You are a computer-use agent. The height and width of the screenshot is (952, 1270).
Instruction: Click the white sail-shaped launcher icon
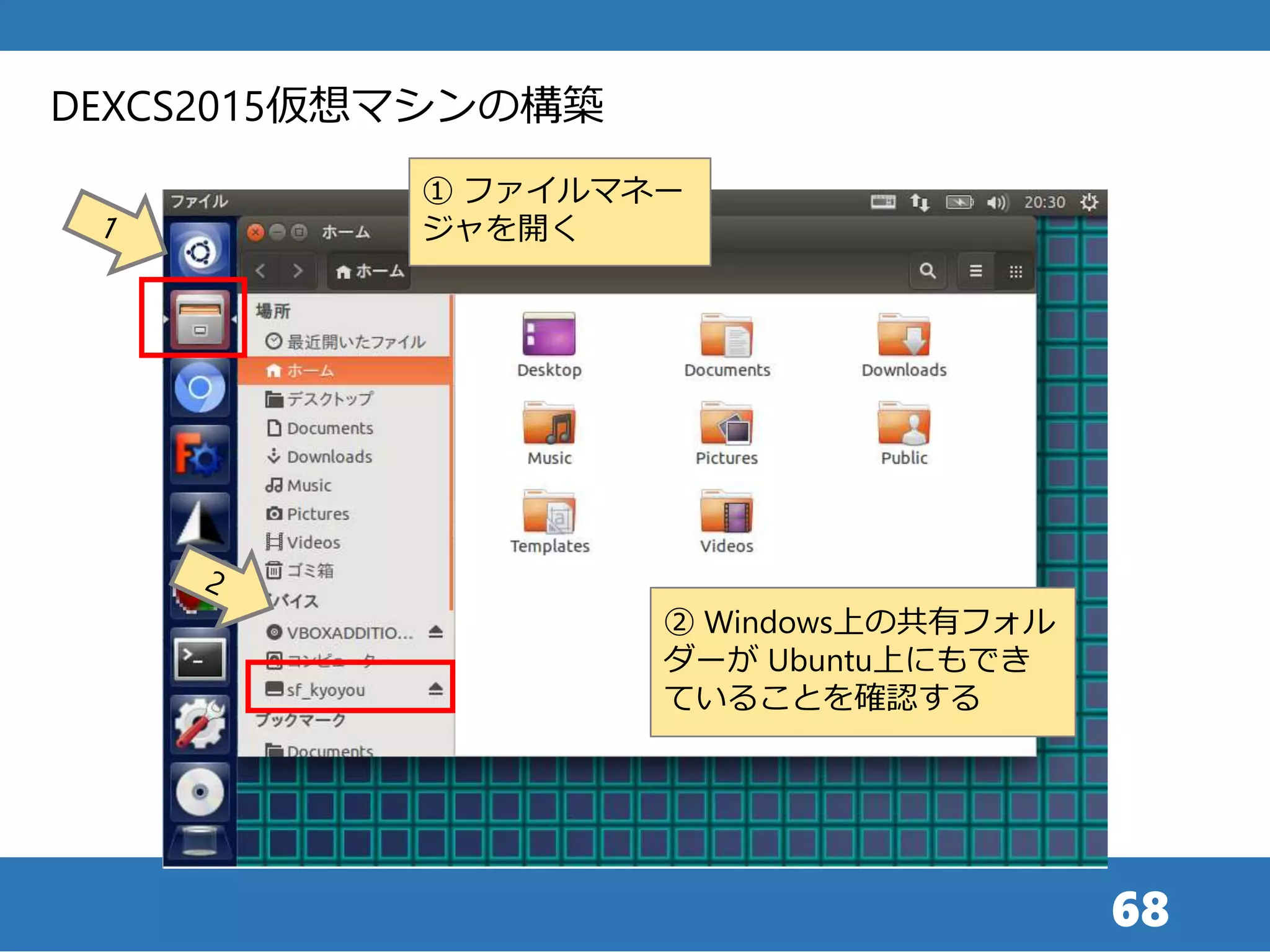[200, 522]
